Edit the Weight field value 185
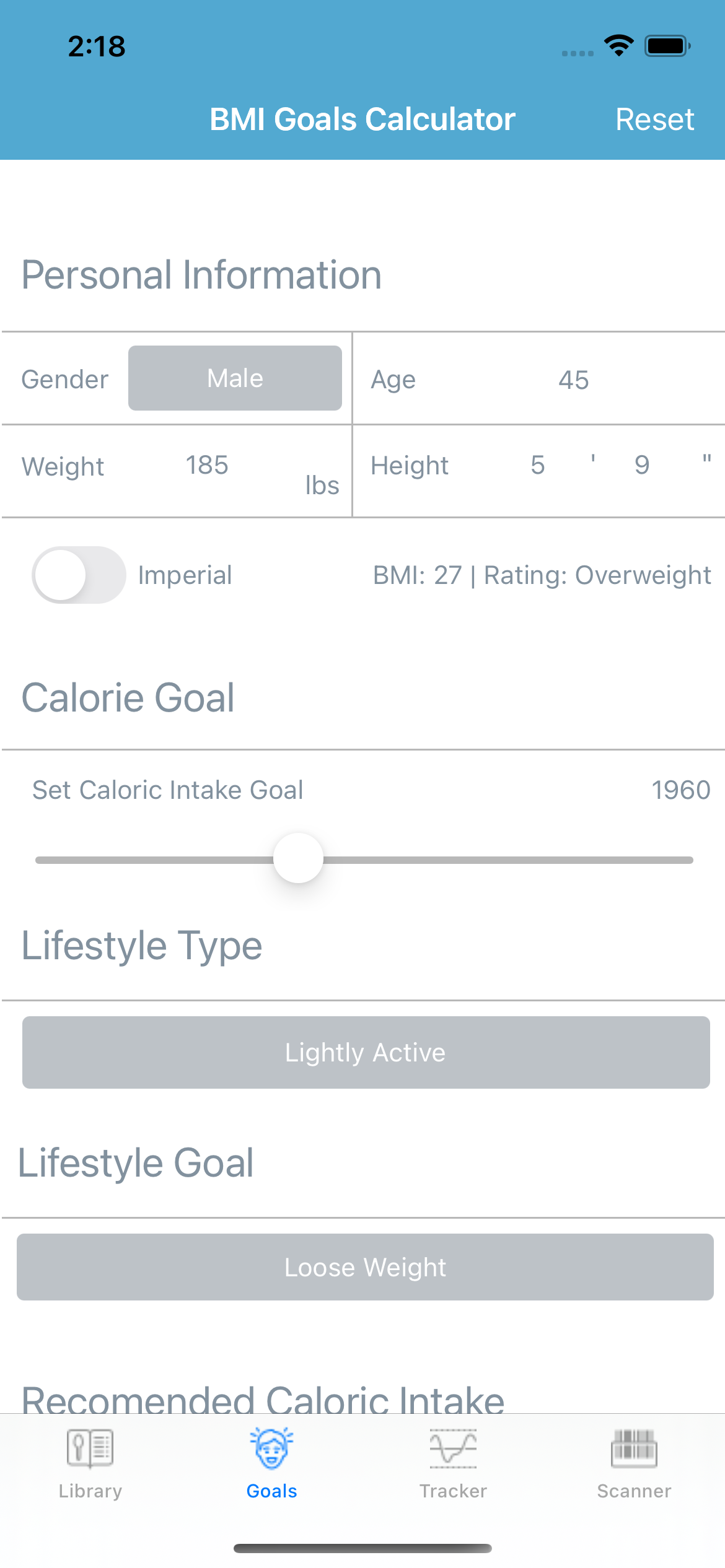Image resolution: width=725 pixels, height=1568 pixels. pos(207,465)
